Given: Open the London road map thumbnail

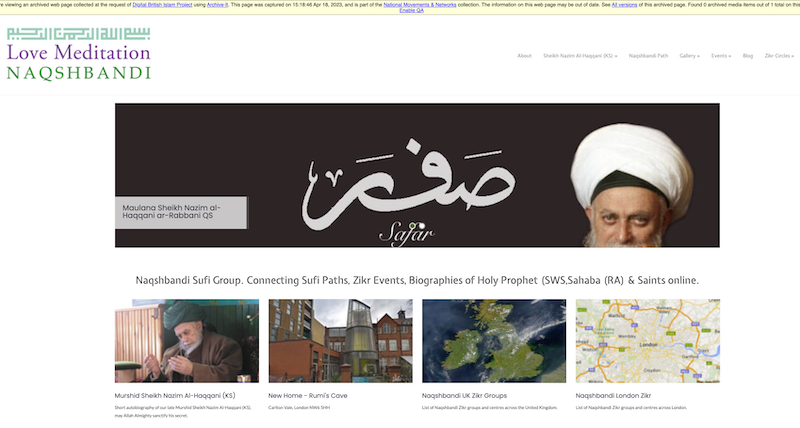Looking at the screenshot, I should (x=647, y=341).
